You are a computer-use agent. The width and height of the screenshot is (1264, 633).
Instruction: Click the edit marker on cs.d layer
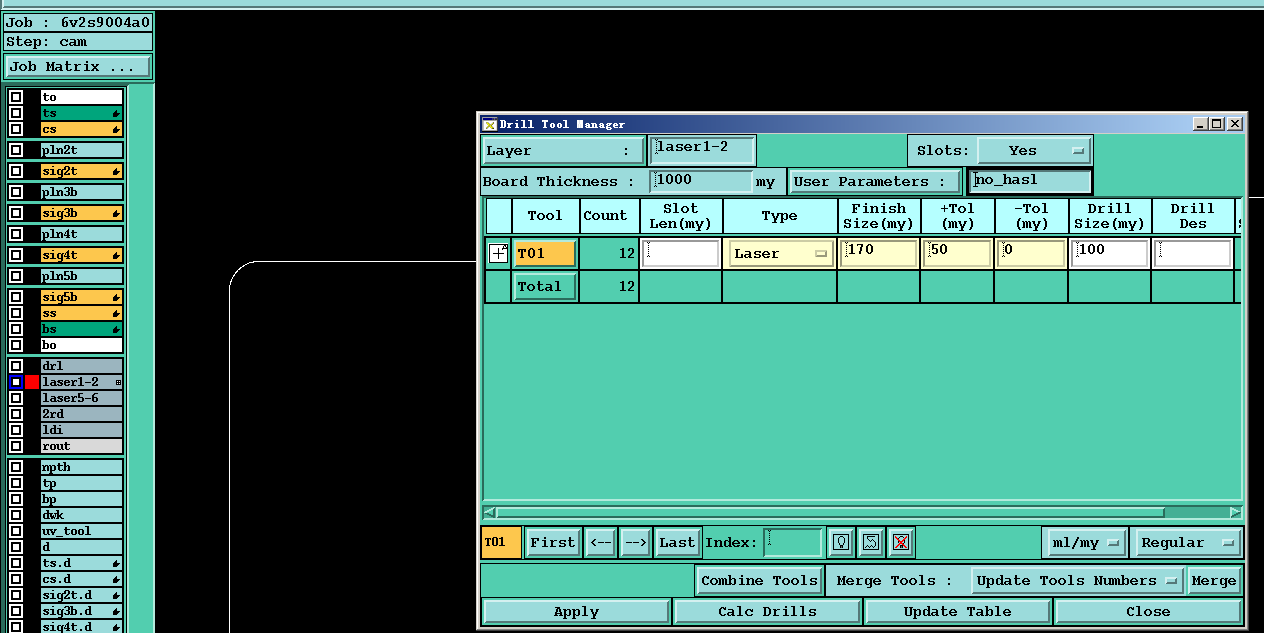coord(116,580)
